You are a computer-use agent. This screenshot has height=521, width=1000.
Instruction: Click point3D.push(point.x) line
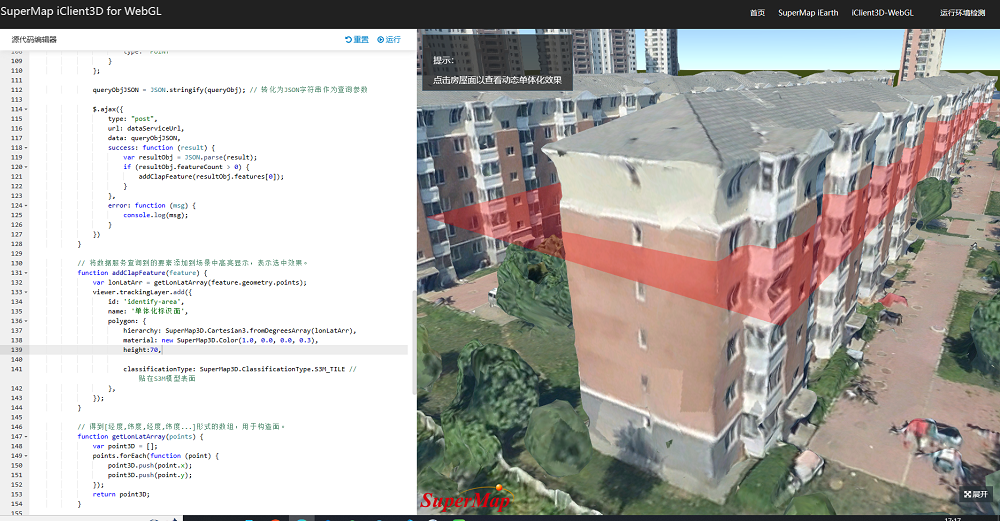[x=150, y=466]
